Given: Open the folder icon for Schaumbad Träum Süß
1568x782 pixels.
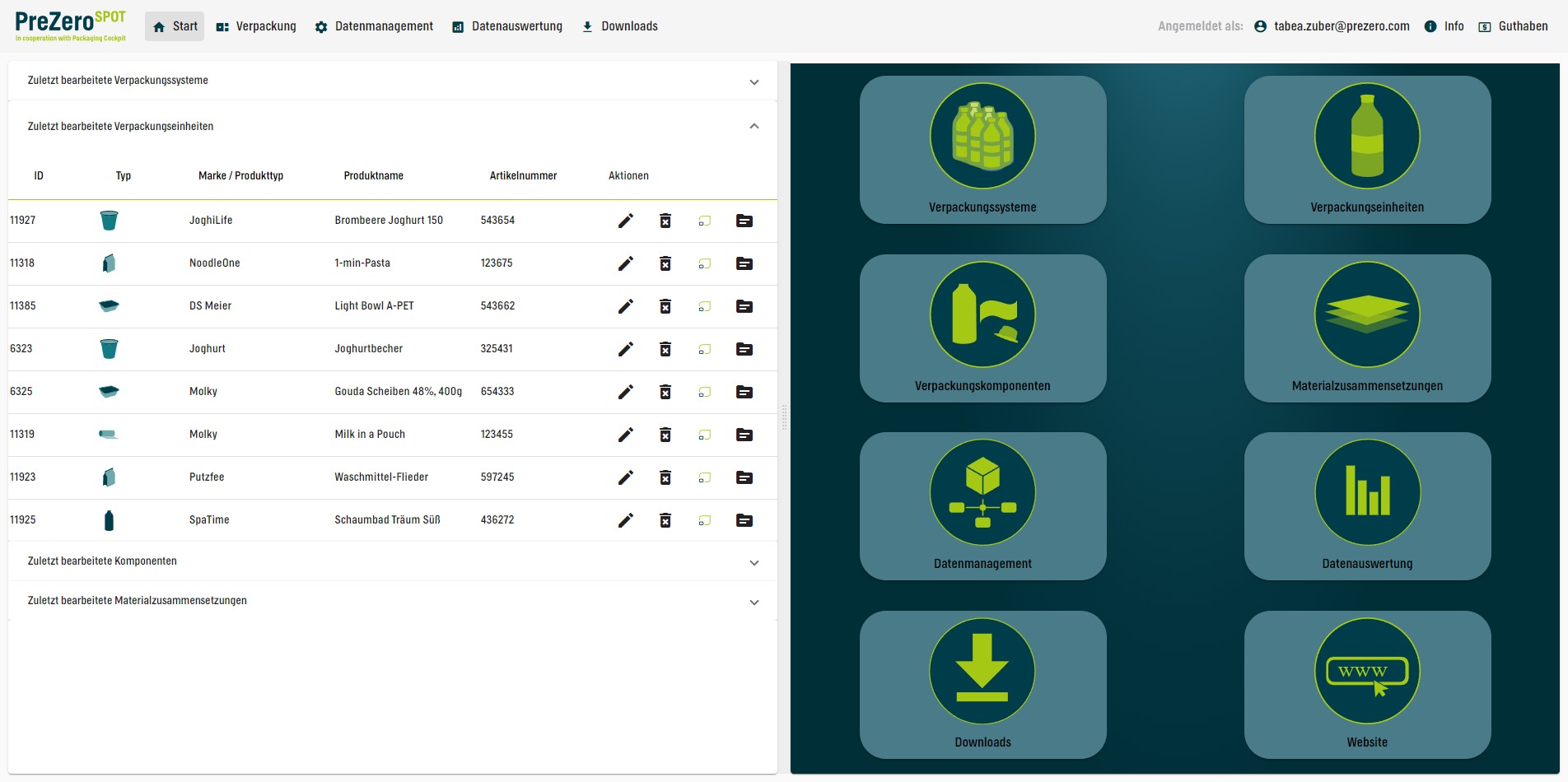Looking at the screenshot, I should point(744,520).
